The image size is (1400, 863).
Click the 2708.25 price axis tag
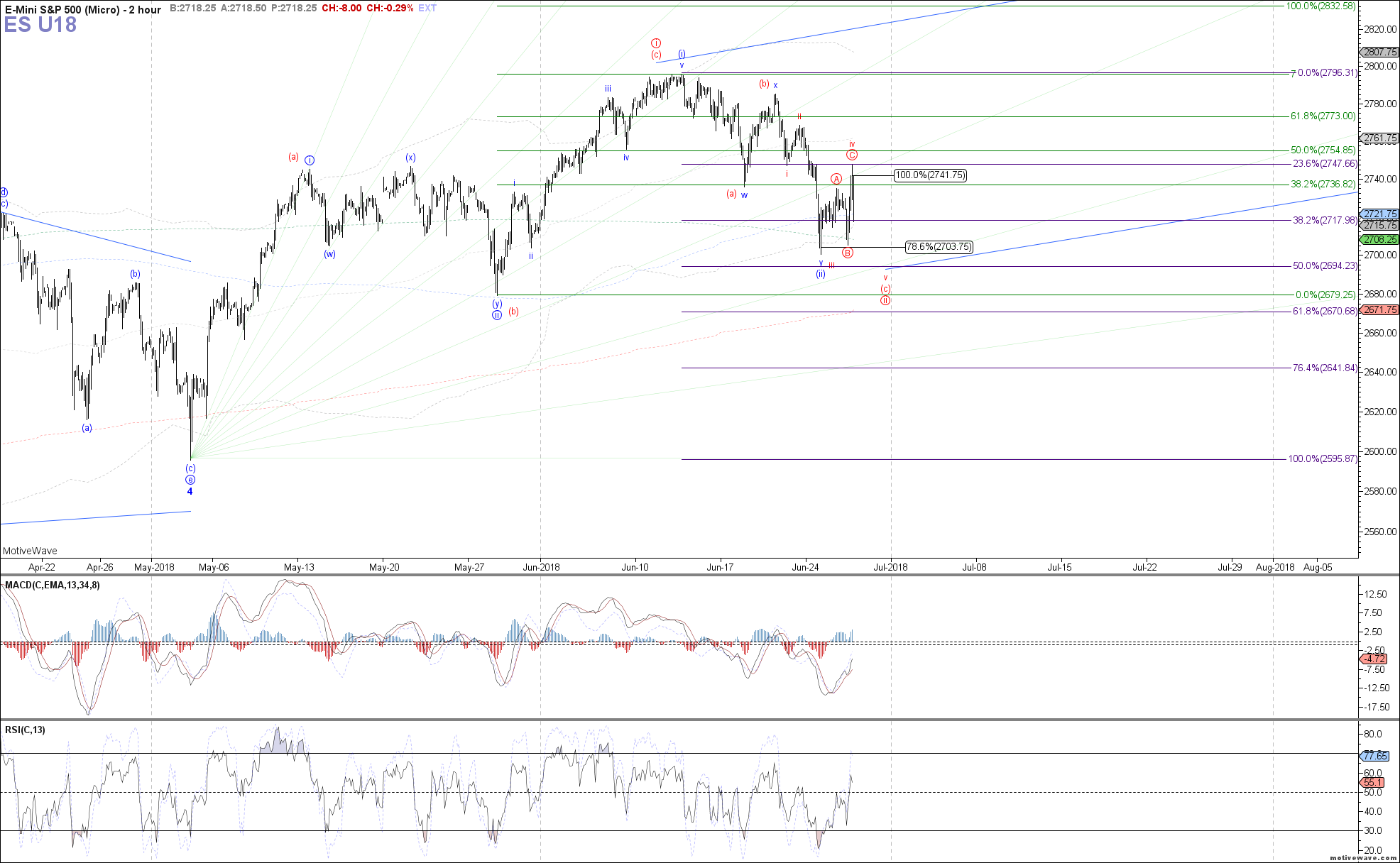[1380, 240]
